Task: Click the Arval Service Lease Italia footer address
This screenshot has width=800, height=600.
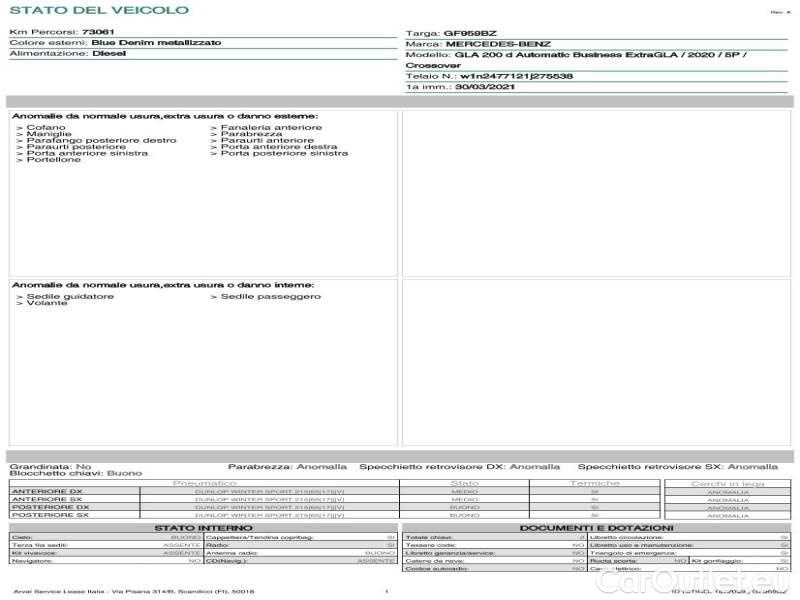Action: (134, 591)
